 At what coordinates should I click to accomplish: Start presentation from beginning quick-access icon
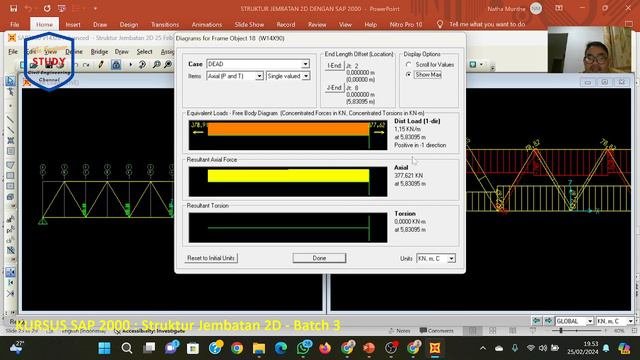62,9
